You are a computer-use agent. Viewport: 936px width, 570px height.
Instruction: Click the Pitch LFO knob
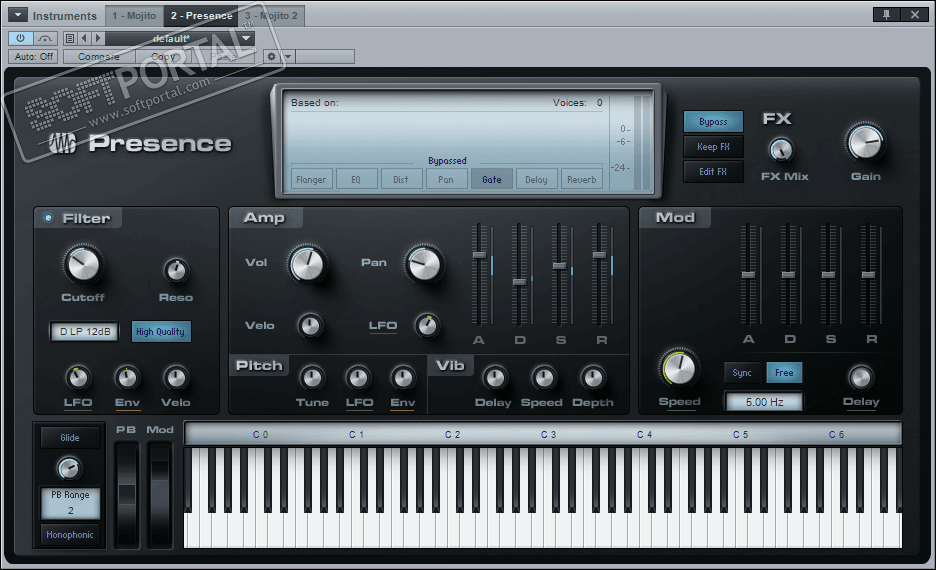tap(358, 378)
